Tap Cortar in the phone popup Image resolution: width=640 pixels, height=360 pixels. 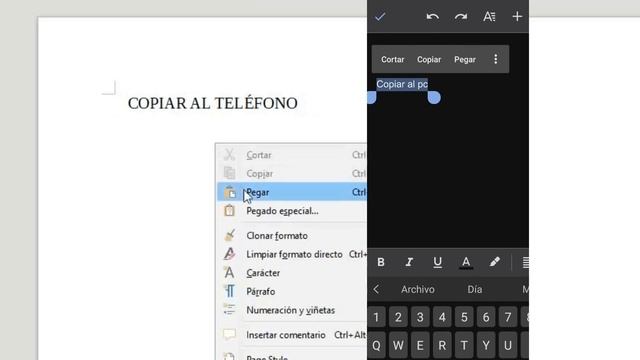pos(392,60)
